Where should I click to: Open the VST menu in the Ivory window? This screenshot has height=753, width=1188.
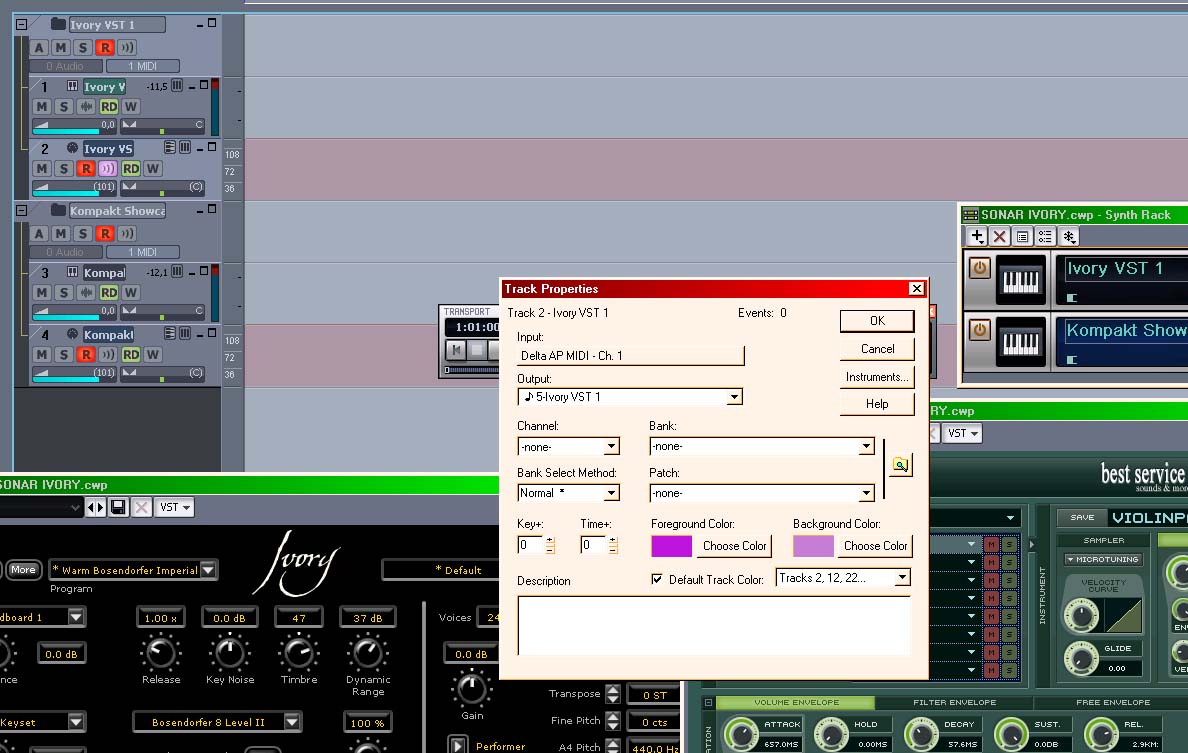tap(175, 507)
